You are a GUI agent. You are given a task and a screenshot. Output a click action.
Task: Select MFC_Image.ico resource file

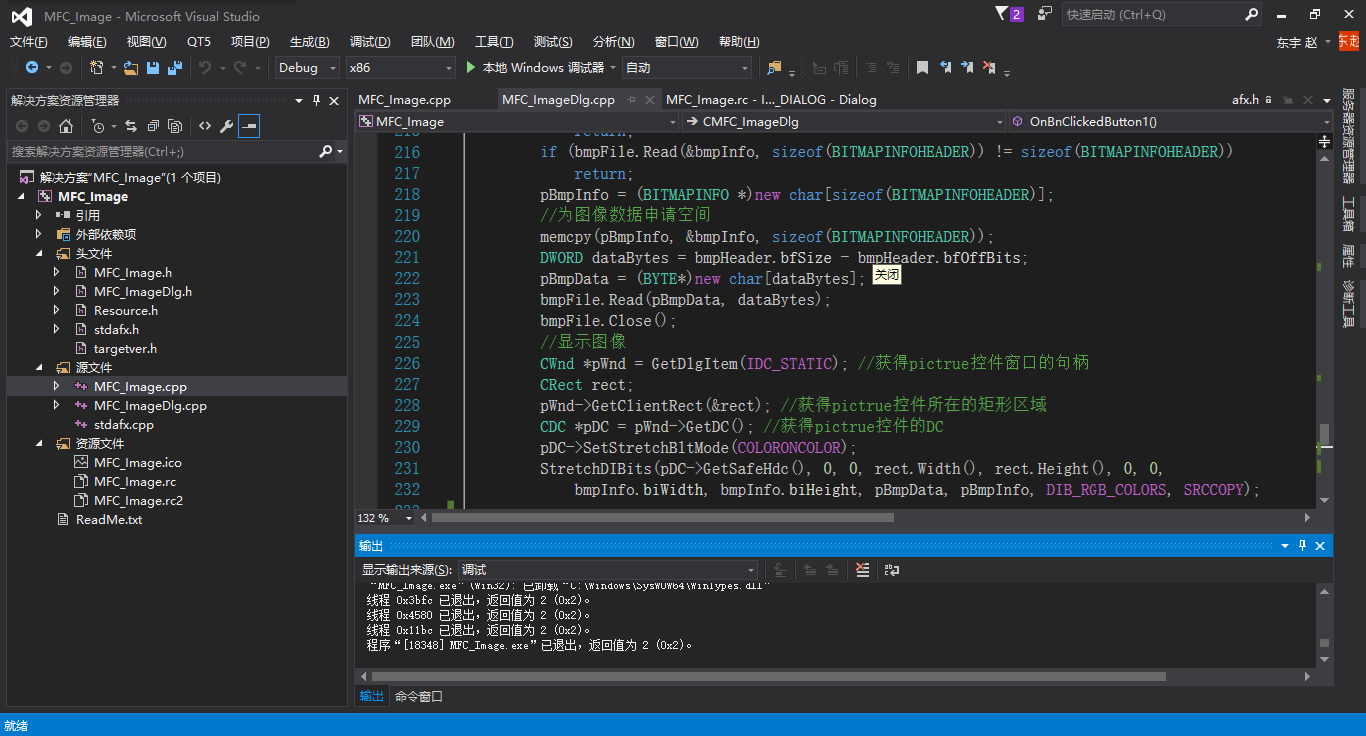138,462
